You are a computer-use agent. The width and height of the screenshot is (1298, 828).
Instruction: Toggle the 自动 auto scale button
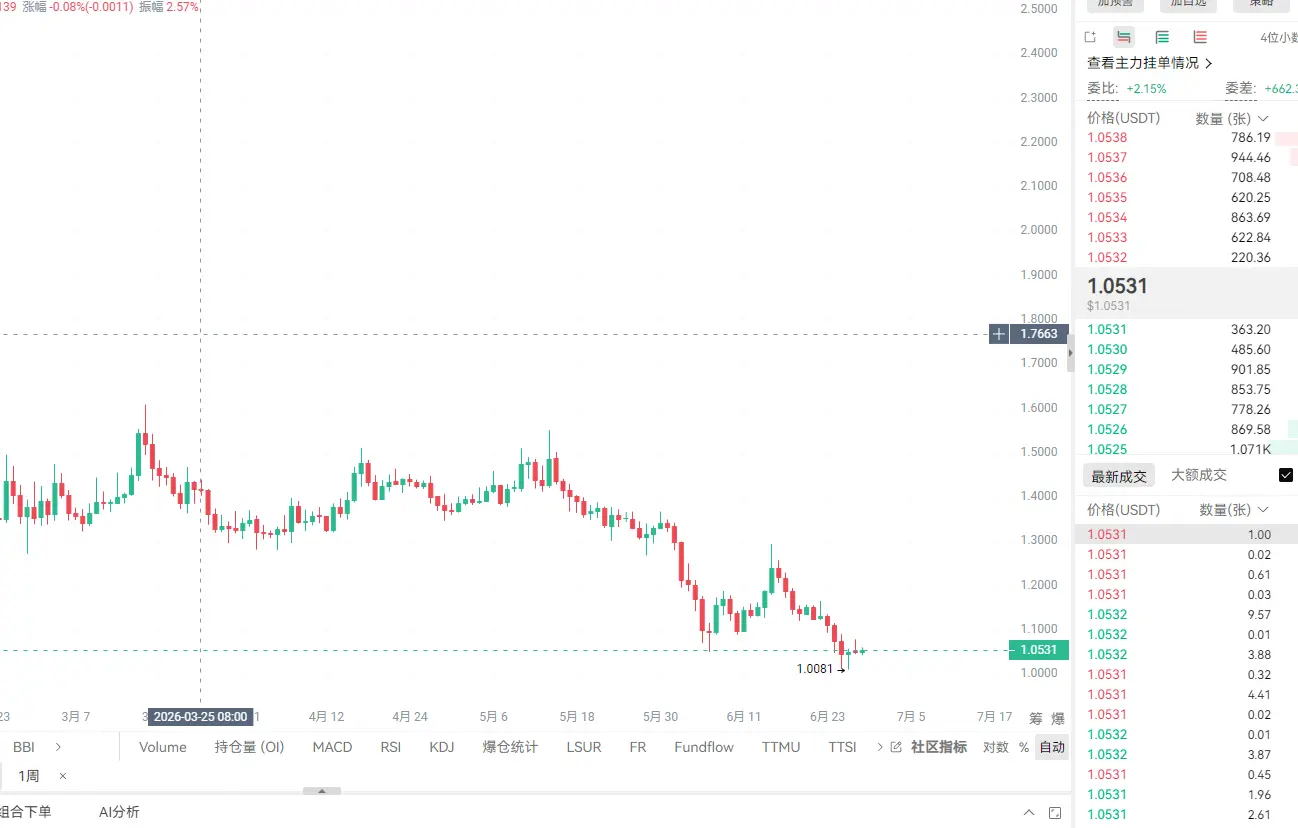(1052, 747)
